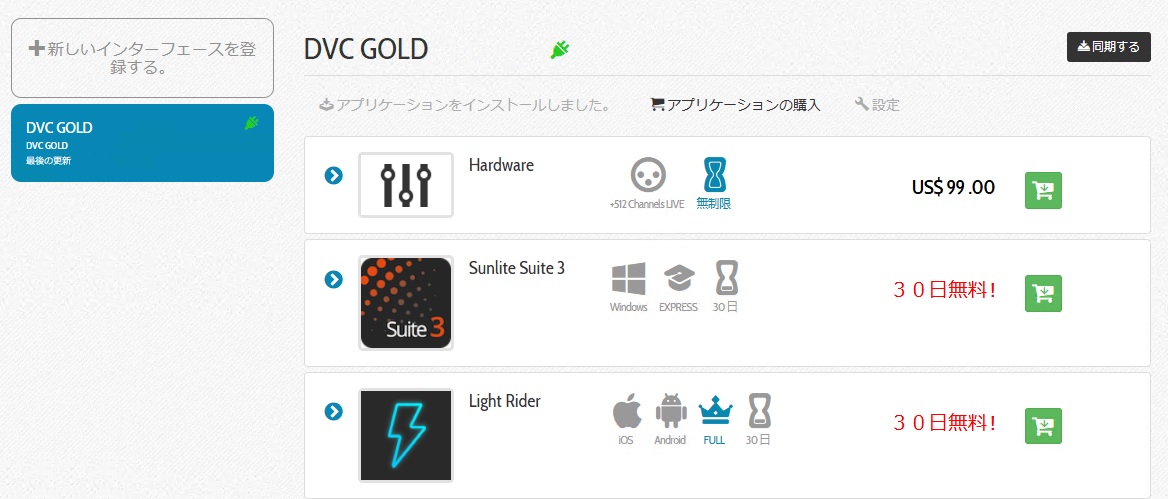Viewport: 1168px width, 499px height.
Task: Add Hardware to cart with green button
Action: click(x=1044, y=191)
